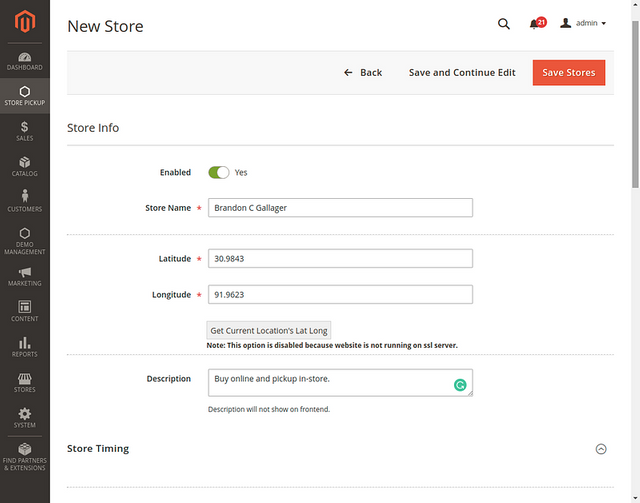The height and width of the screenshot is (503, 640).
Task: Click the Magento logo icon
Action: click(x=25, y=22)
